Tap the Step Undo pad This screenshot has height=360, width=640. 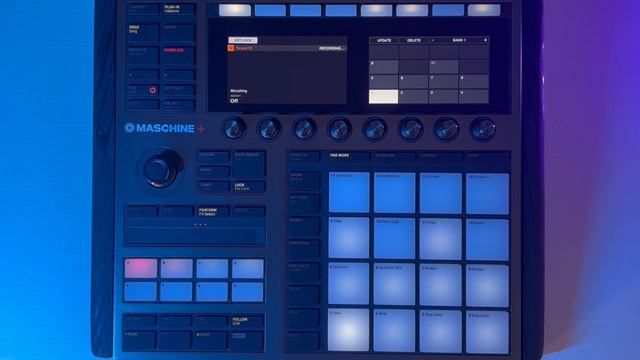coord(440,331)
